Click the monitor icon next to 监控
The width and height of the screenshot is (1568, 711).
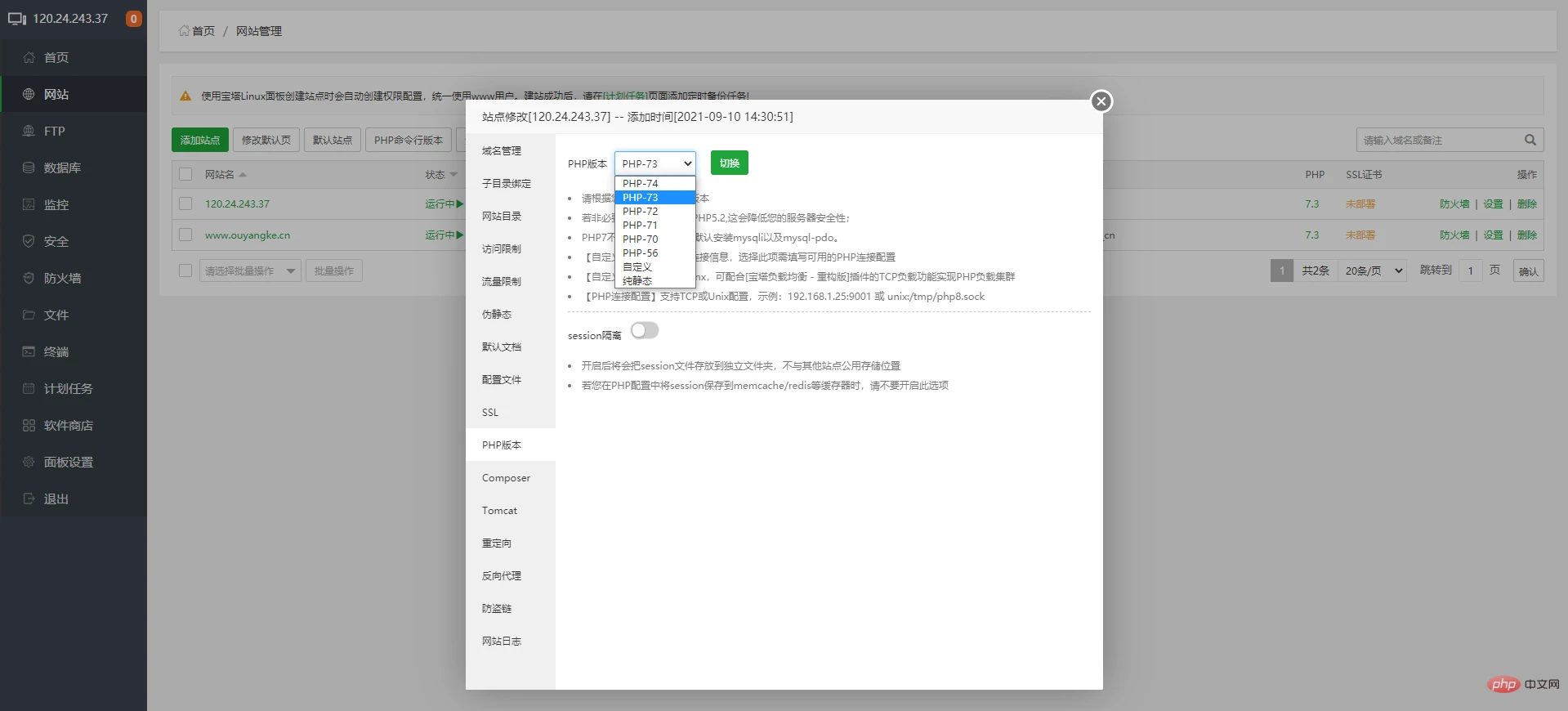tap(29, 204)
